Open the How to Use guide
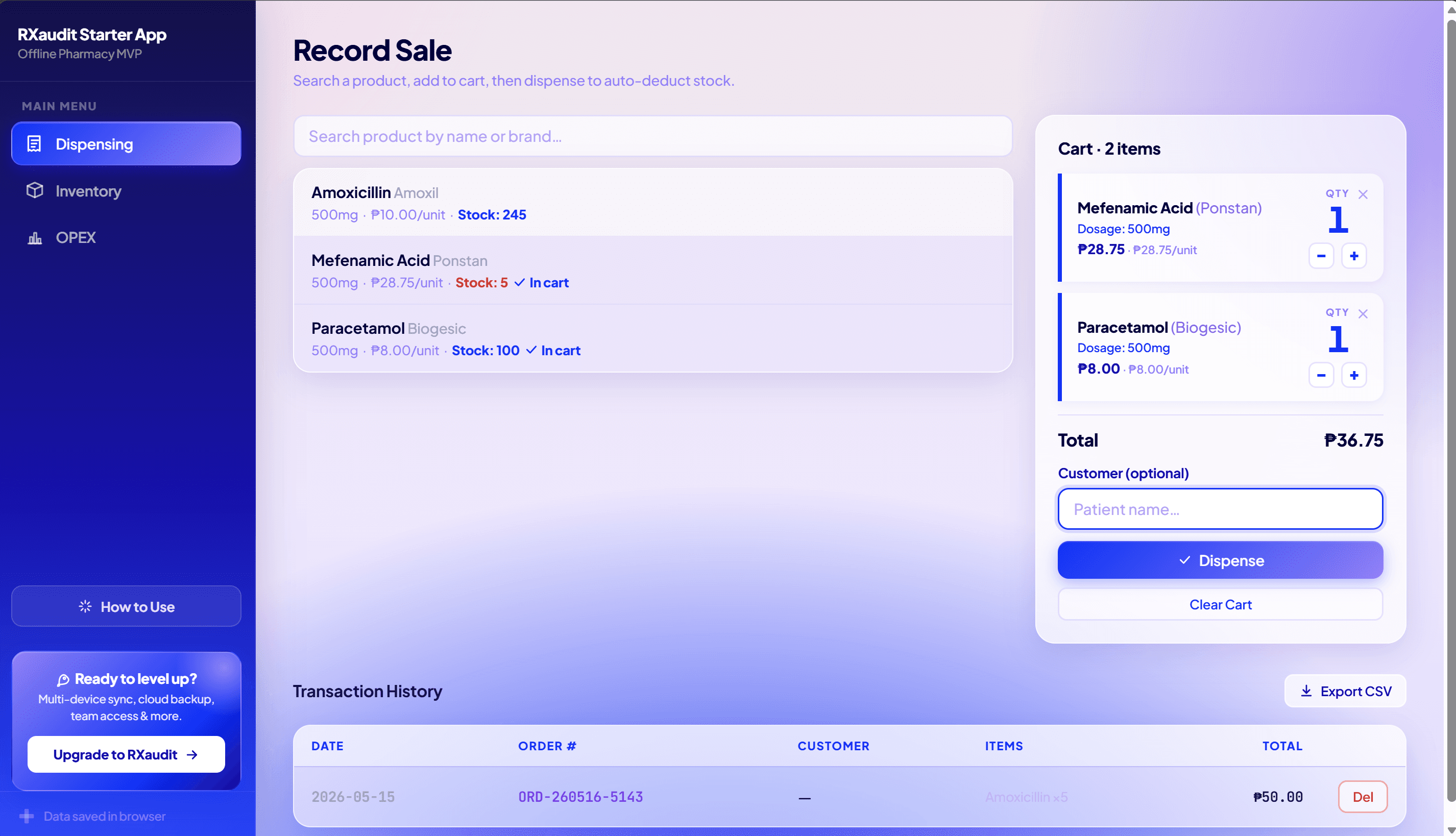The height and width of the screenshot is (836, 1456). (x=127, y=606)
